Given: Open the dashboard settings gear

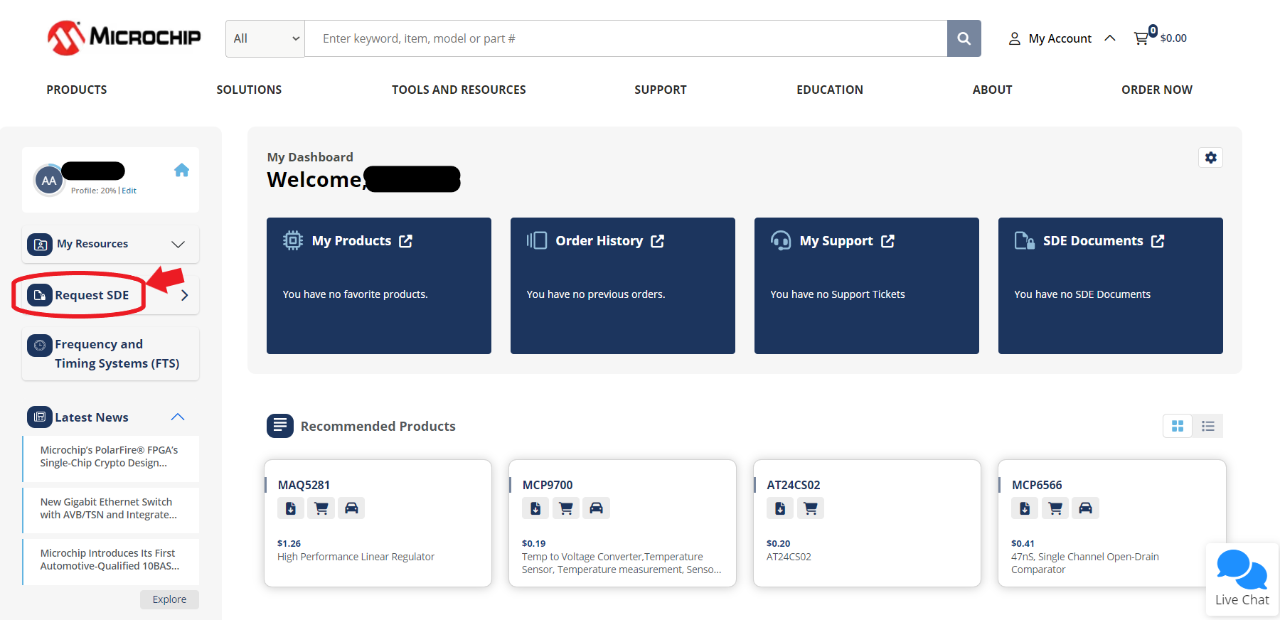Looking at the screenshot, I should pyautogui.click(x=1210, y=157).
